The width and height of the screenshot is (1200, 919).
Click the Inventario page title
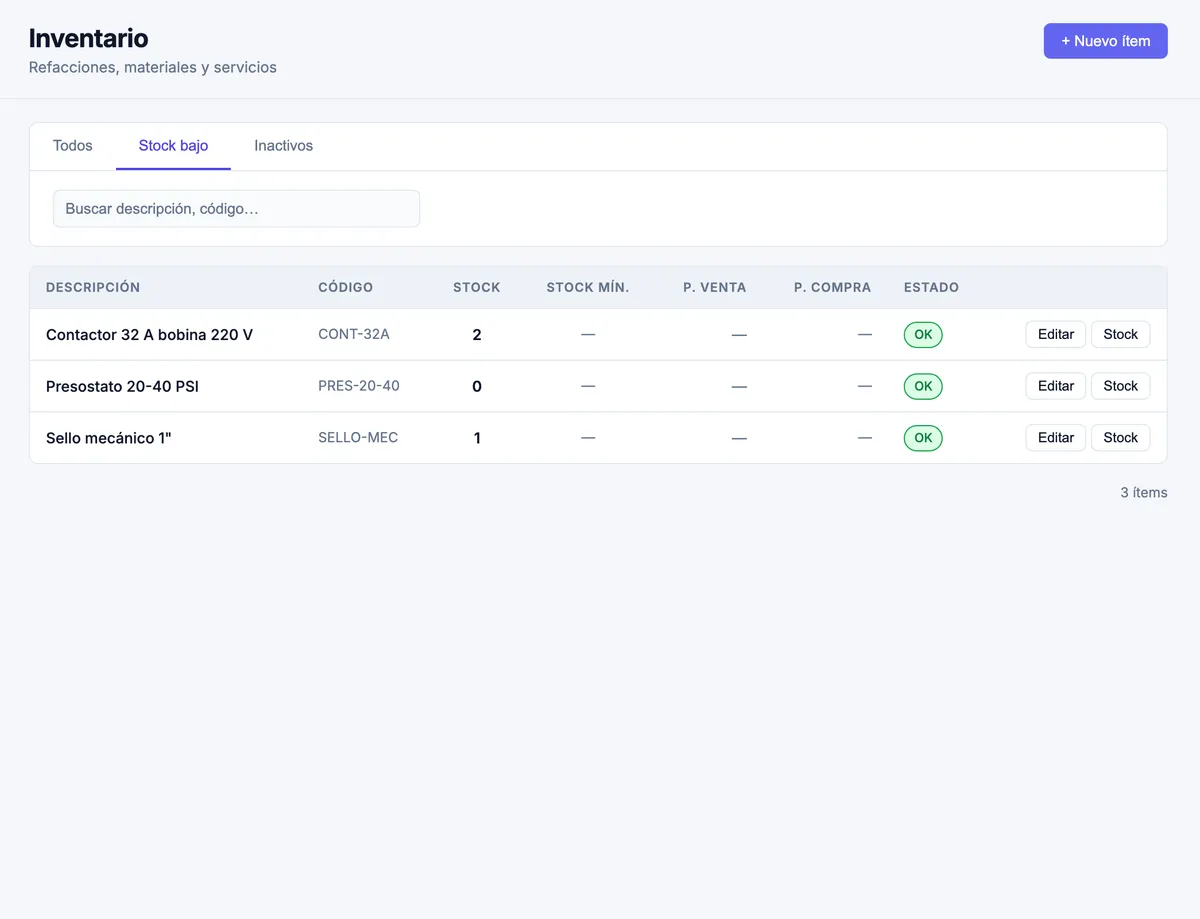pyautogui.click(x=88, y=38)
